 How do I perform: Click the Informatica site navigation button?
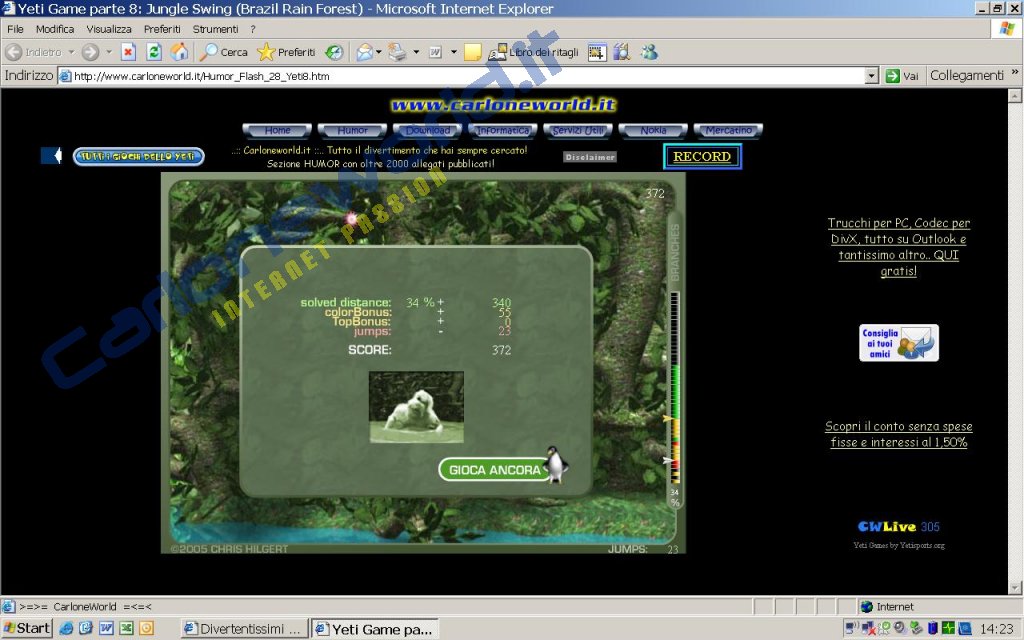pos(503,131)
